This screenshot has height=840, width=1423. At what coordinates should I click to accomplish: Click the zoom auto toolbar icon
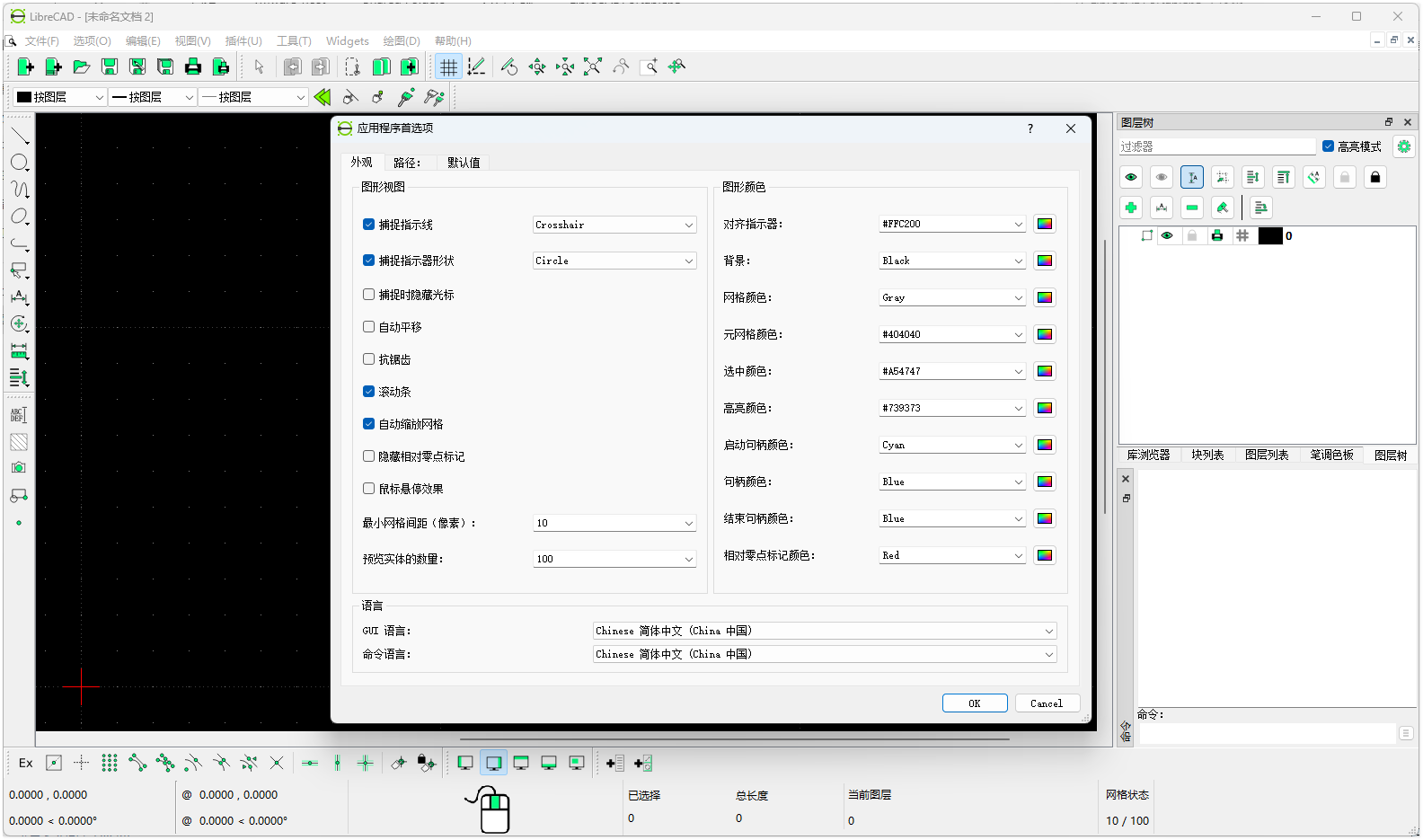pos(592,66)
